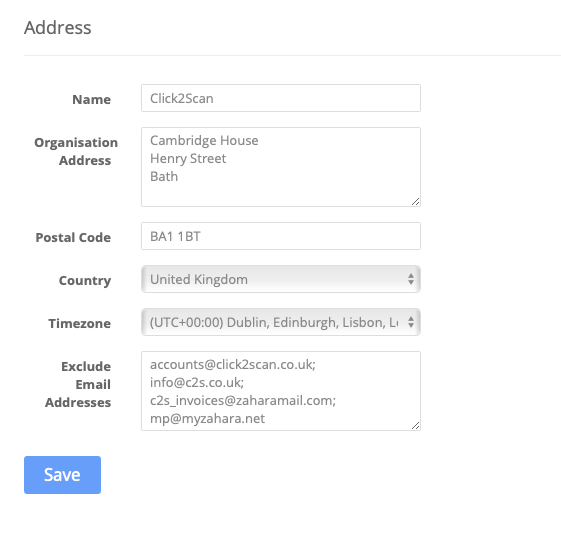Click the Name field containing Click2Scan
The width and height of the screenshot is (561, 541).
coord(281,98)
